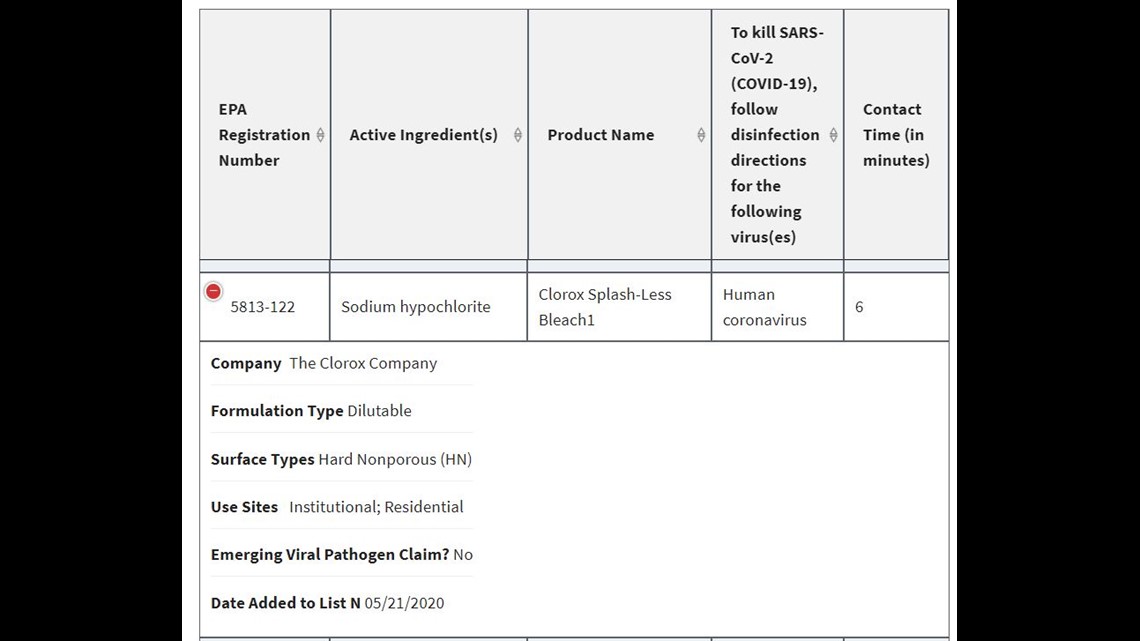Screen dimensions: 1140x641
Task: Click the EPA Registration Number header text
Action: pyautogui.click(x=264, y=134)
